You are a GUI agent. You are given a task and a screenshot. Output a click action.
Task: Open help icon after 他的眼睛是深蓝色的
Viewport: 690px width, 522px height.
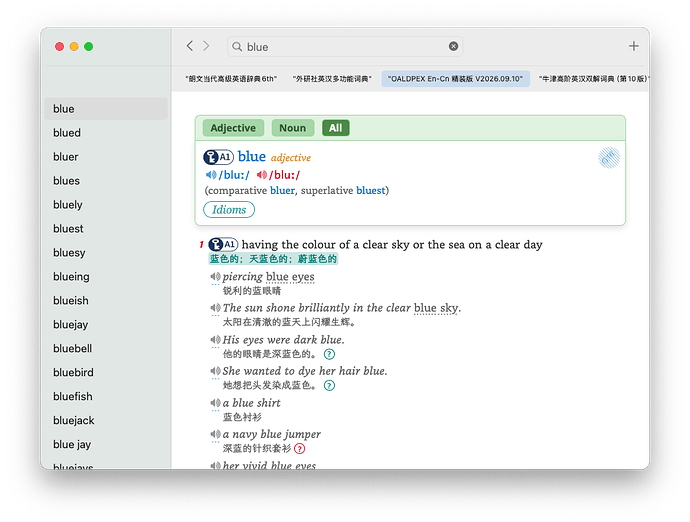(x=329, y=354)
